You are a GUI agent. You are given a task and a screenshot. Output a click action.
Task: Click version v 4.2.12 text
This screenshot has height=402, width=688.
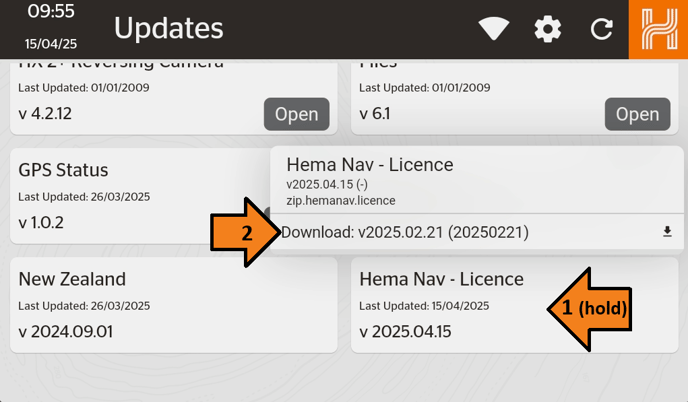pyautogui.click(x=45, y=114)
